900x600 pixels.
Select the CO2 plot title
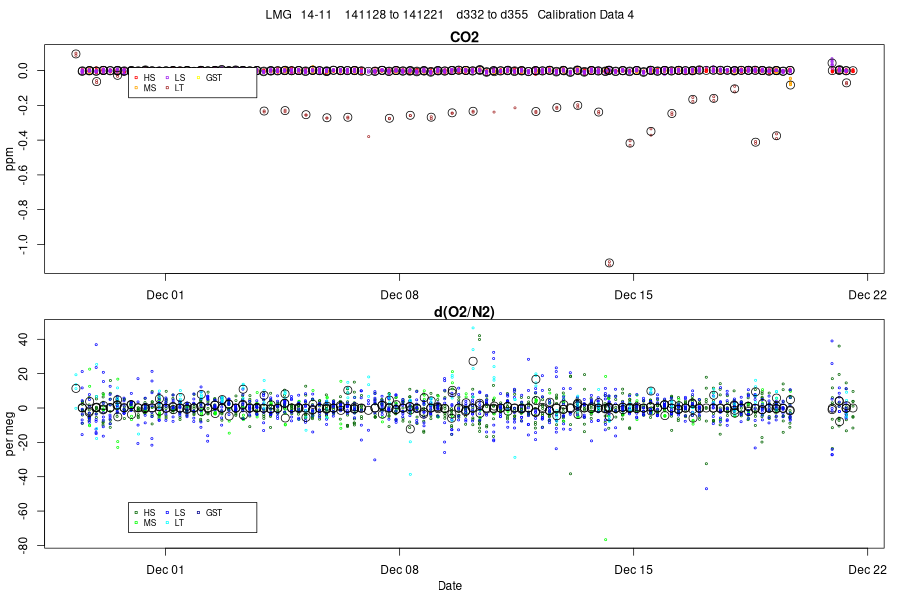[x=464, y=37]
